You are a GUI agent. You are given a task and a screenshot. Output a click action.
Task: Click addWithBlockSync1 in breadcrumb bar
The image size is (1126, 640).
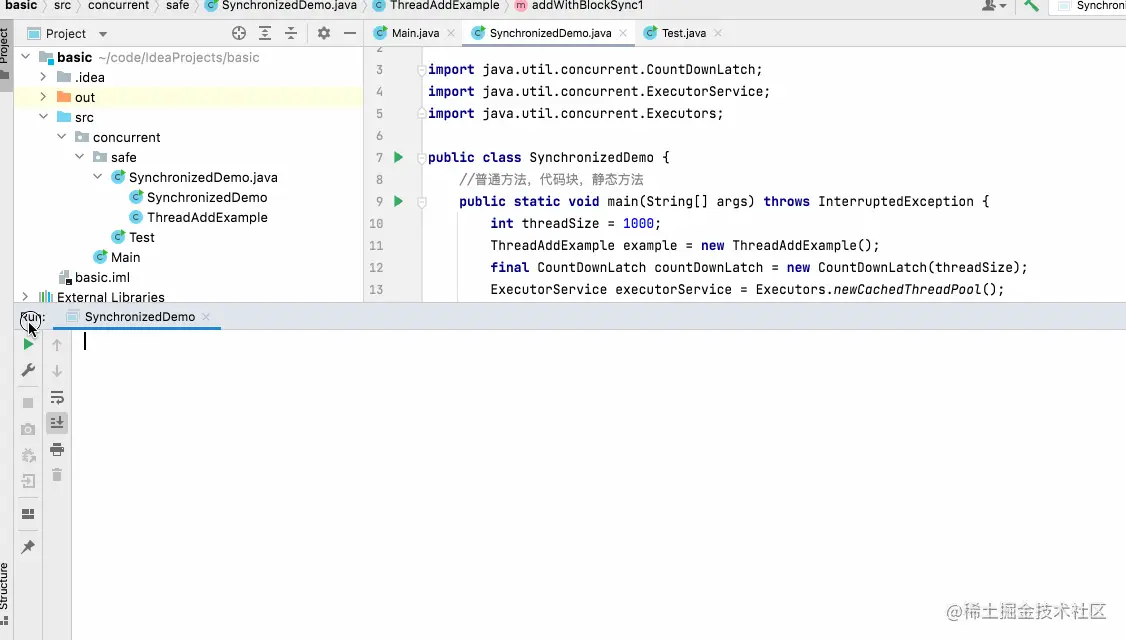tap(580, 6)
